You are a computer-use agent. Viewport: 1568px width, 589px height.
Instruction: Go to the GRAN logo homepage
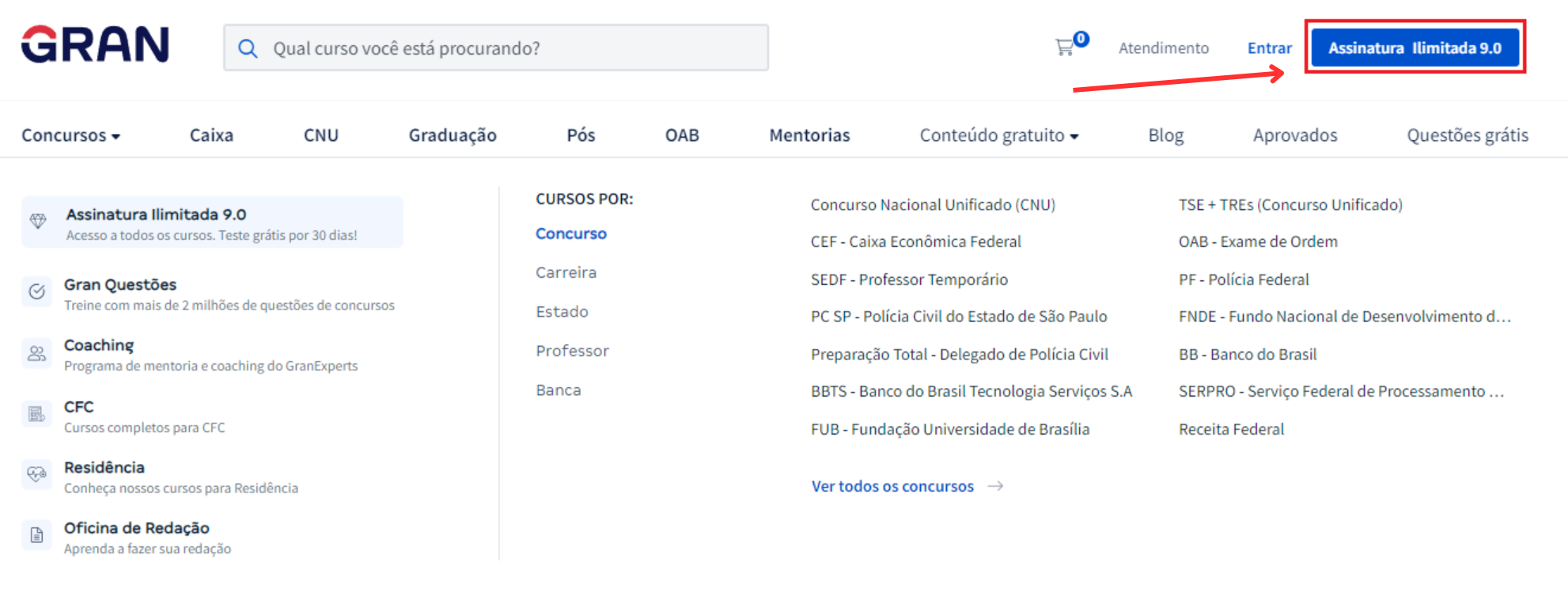pos(95,44)
